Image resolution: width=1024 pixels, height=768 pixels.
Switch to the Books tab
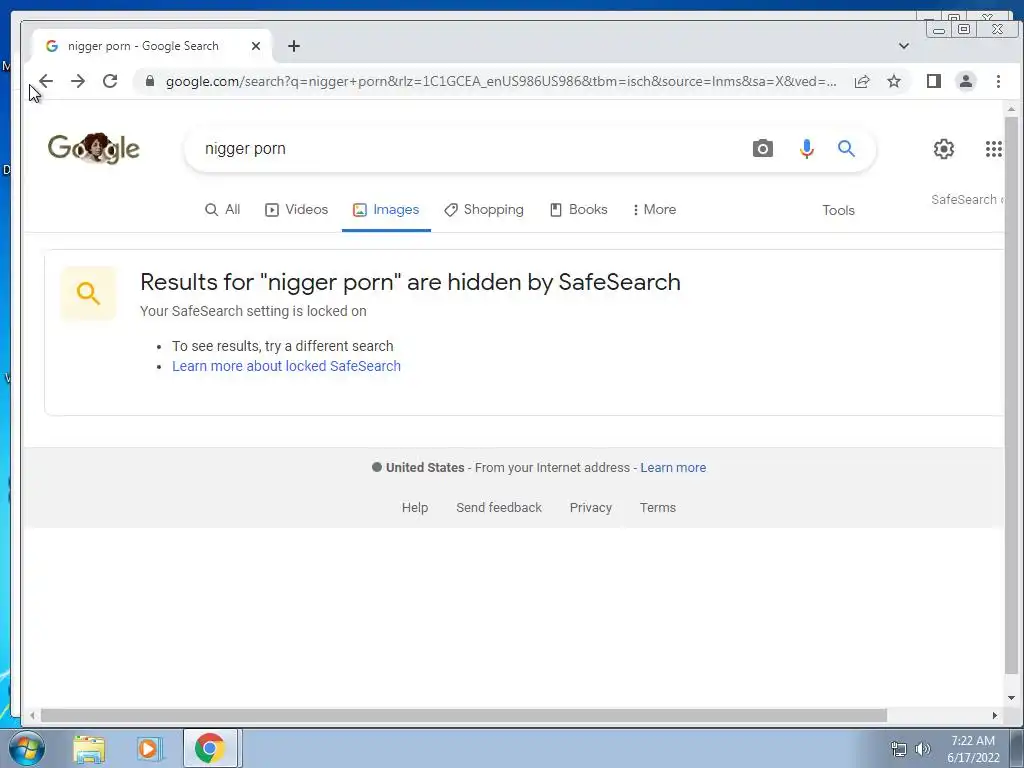(579, 210)
